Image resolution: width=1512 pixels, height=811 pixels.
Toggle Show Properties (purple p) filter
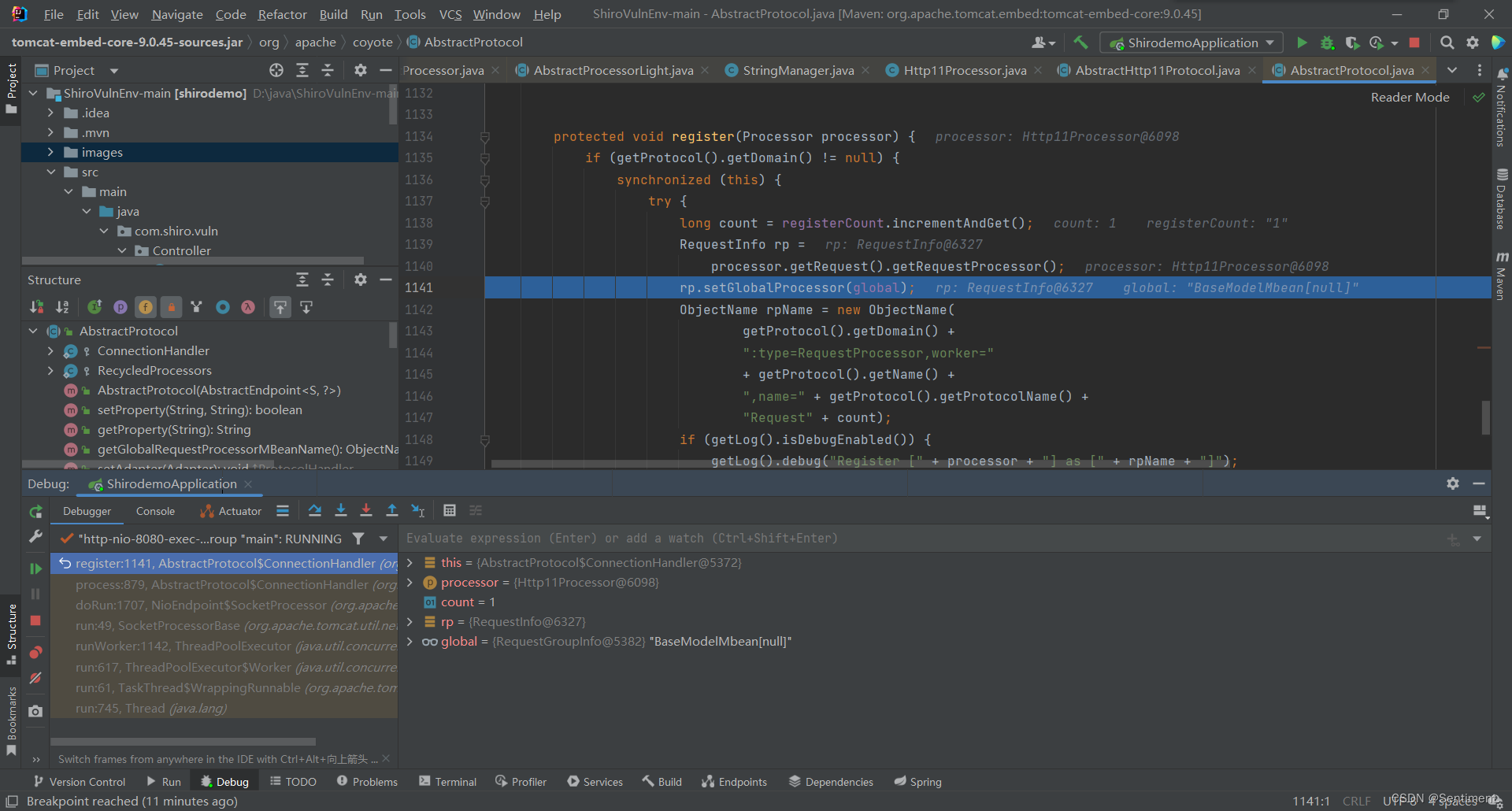coord(120,307)
